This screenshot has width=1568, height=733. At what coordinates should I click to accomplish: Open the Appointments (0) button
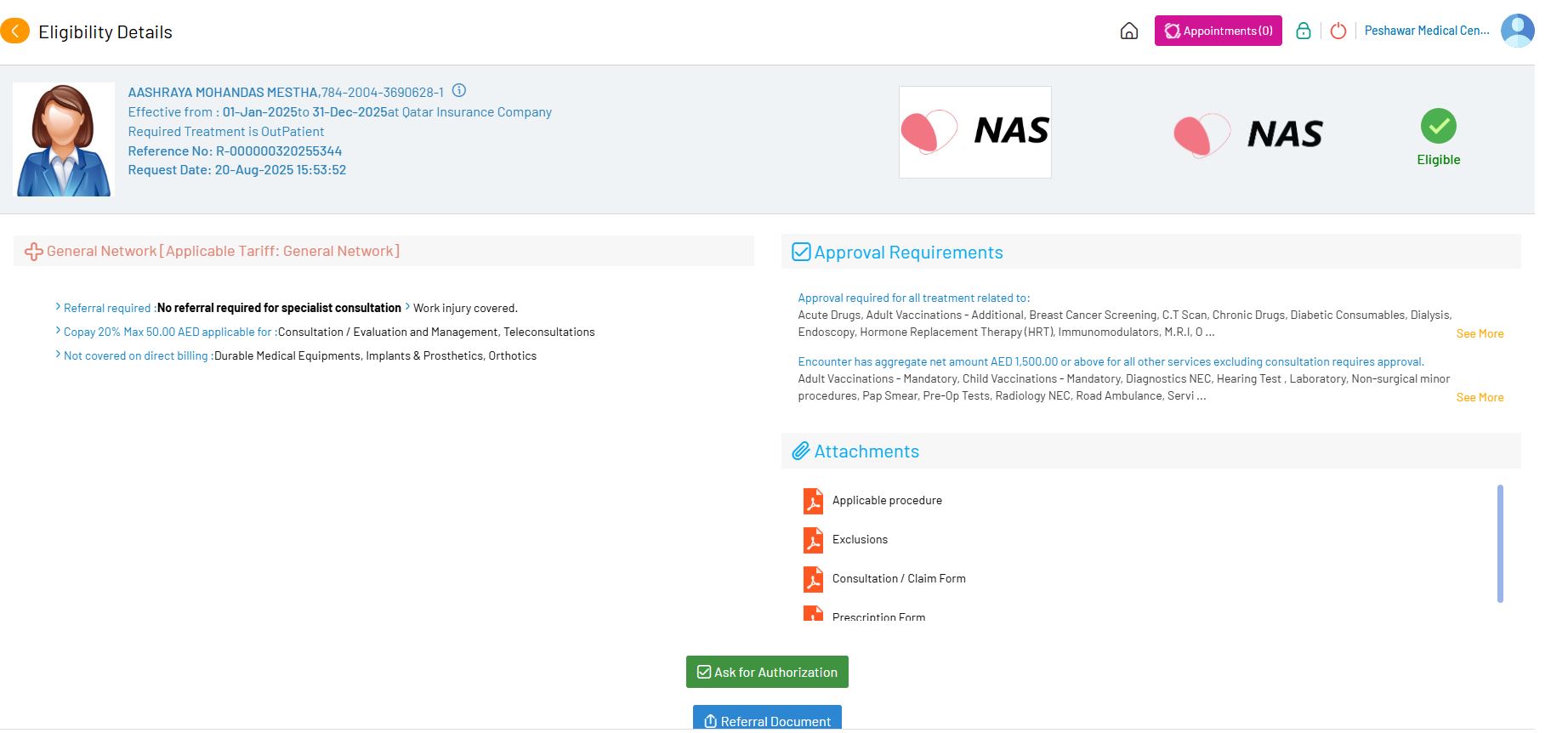[x=1218, y=31]
